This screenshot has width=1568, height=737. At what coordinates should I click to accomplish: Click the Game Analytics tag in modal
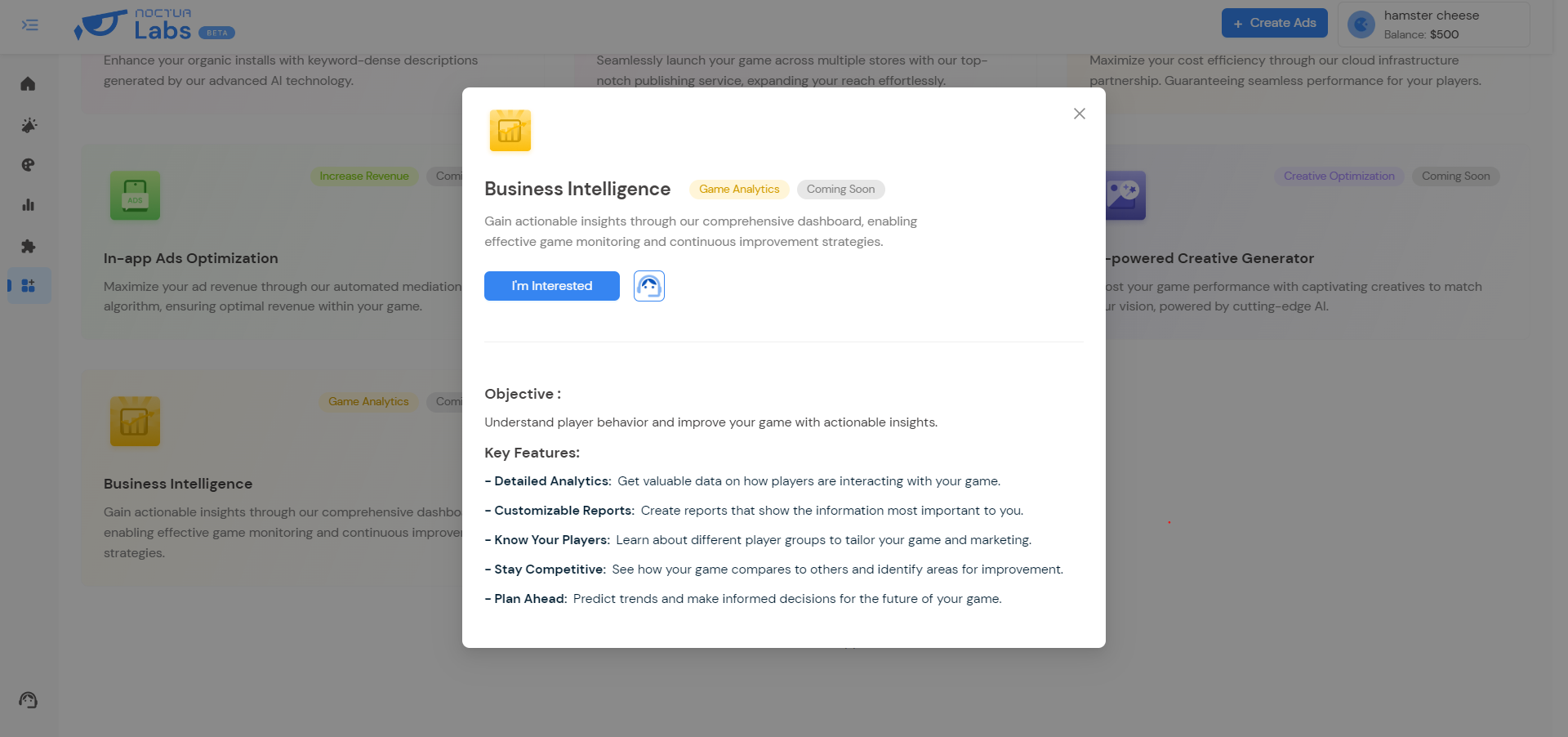coord(738,190)
